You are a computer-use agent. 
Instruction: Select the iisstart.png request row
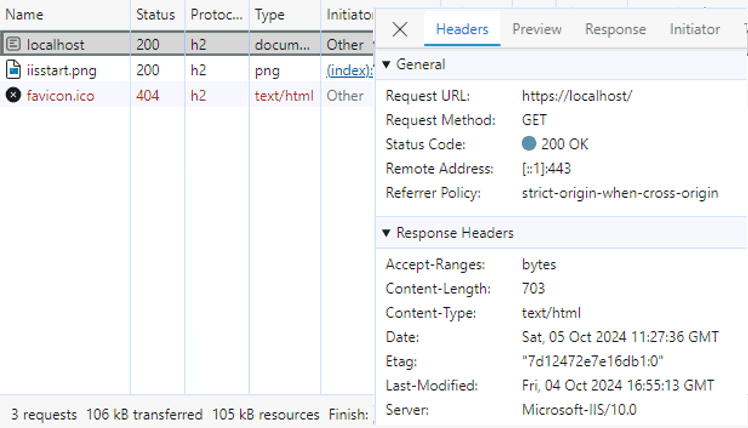tap(187, 70)
